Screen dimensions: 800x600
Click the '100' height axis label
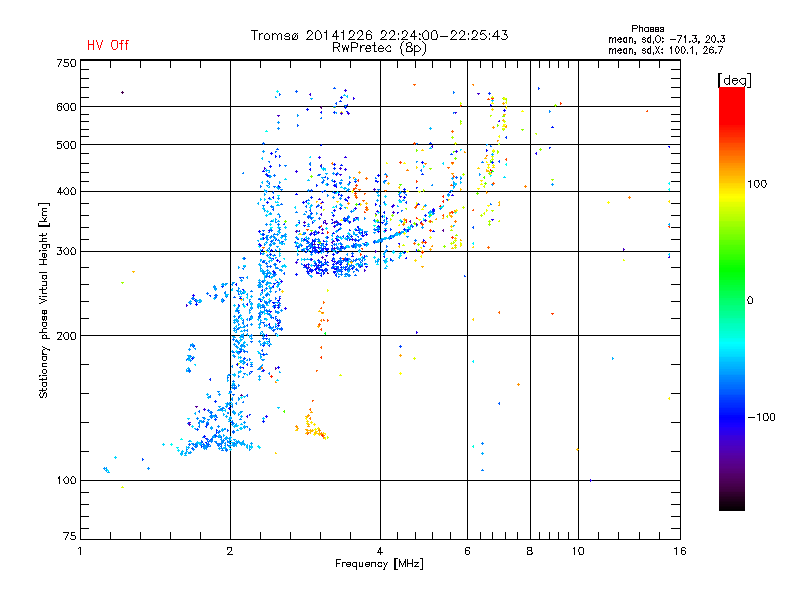[66, 480]
